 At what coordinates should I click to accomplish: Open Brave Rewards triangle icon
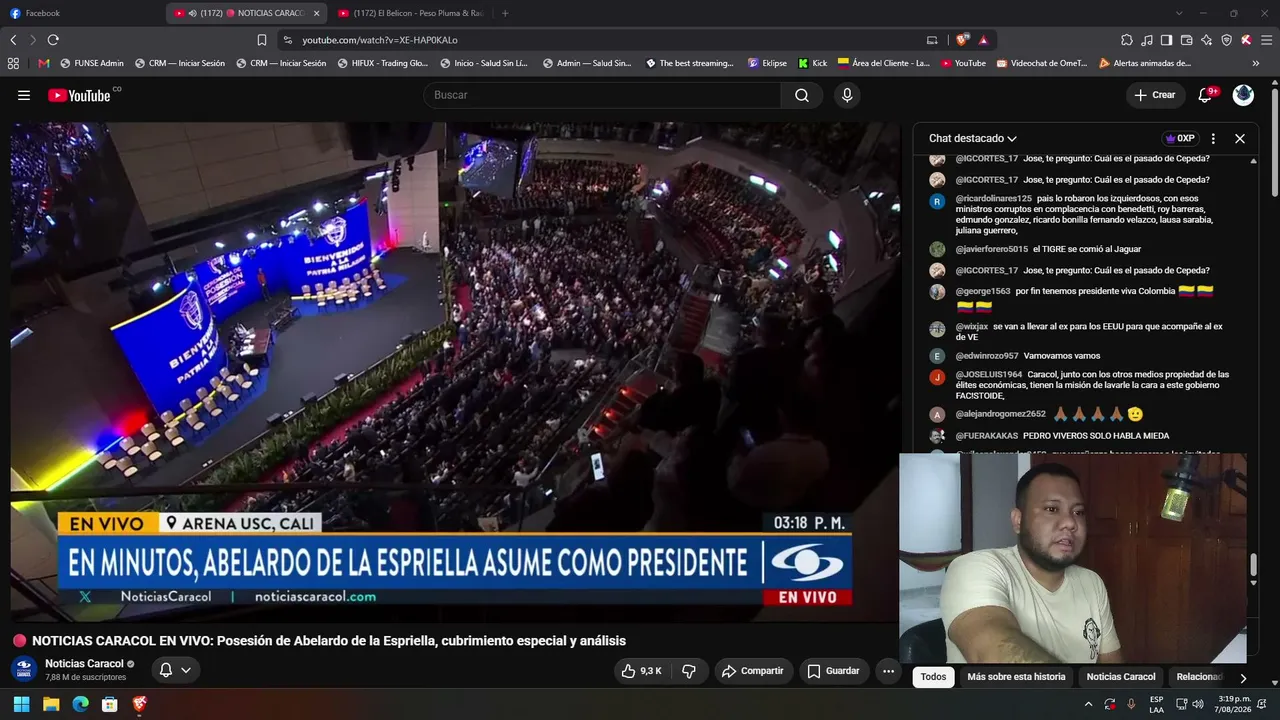[x=984, y=40]
